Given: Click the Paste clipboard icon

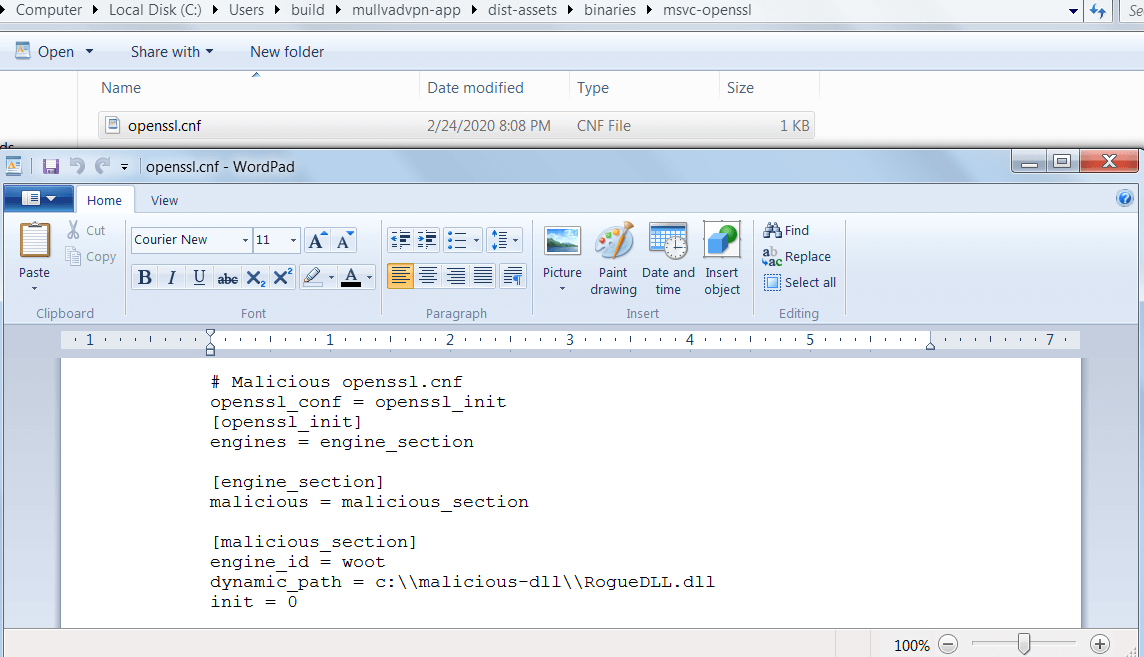Looking at the screenshot, I should [34, 241].
